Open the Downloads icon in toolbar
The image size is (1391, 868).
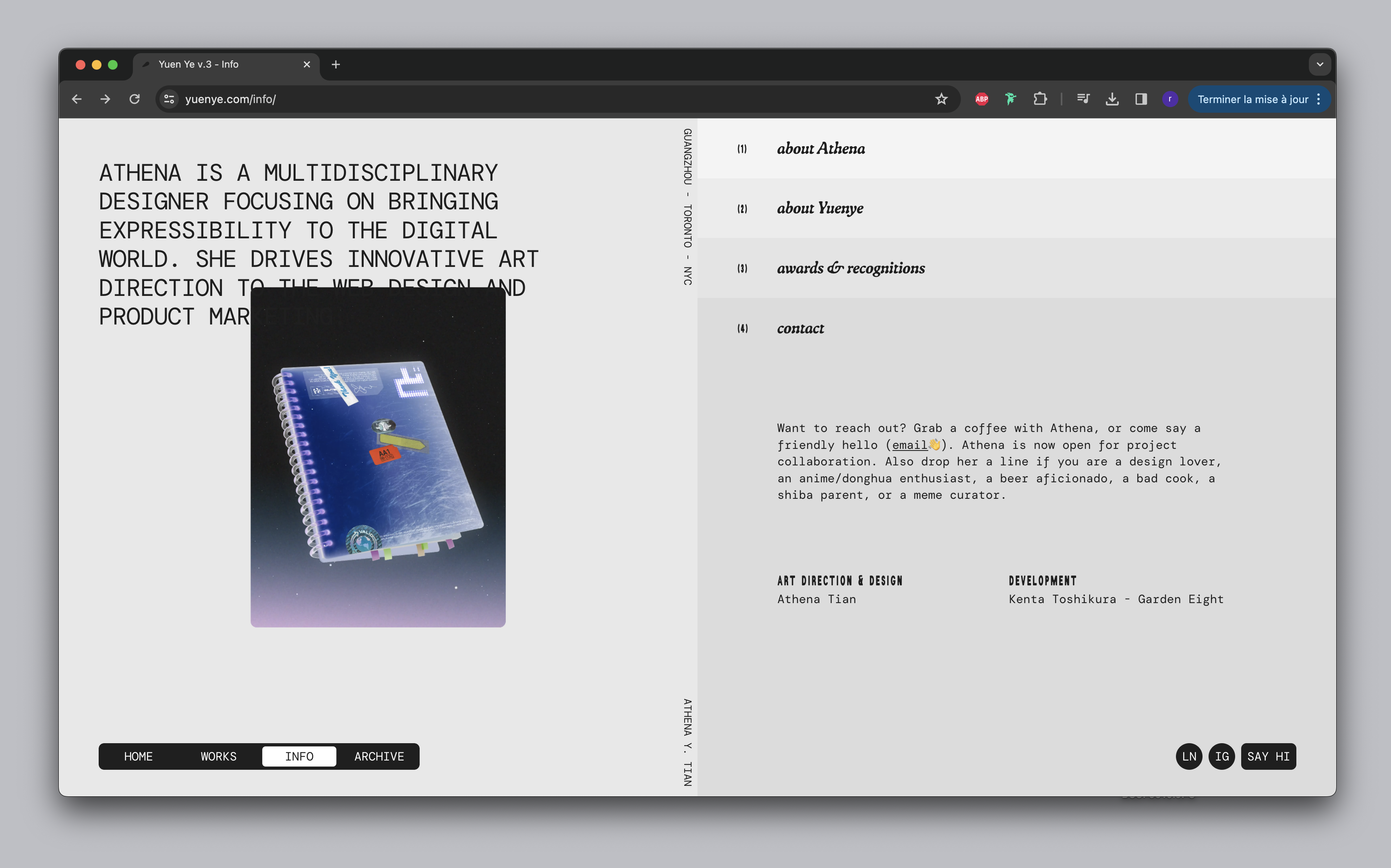1112,99
